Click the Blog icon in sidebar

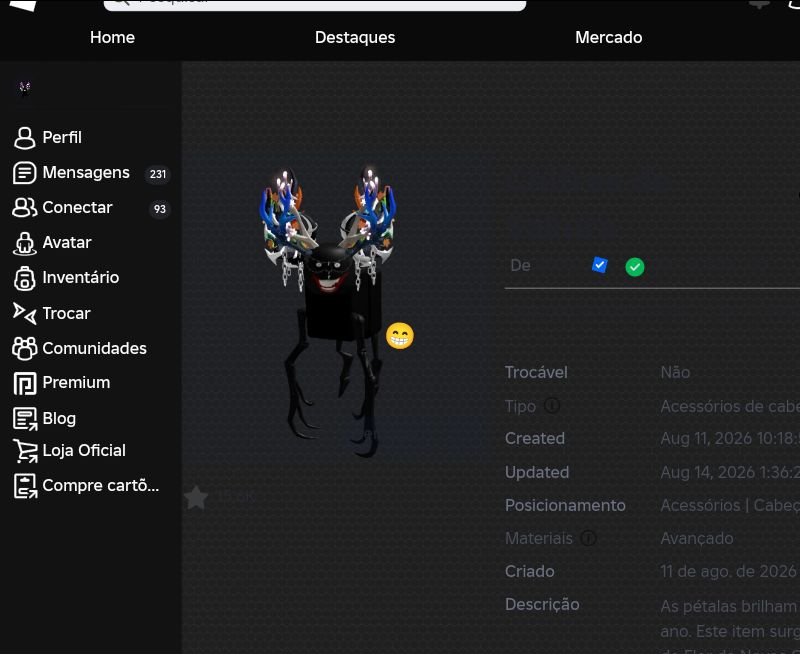click(24, 418)
